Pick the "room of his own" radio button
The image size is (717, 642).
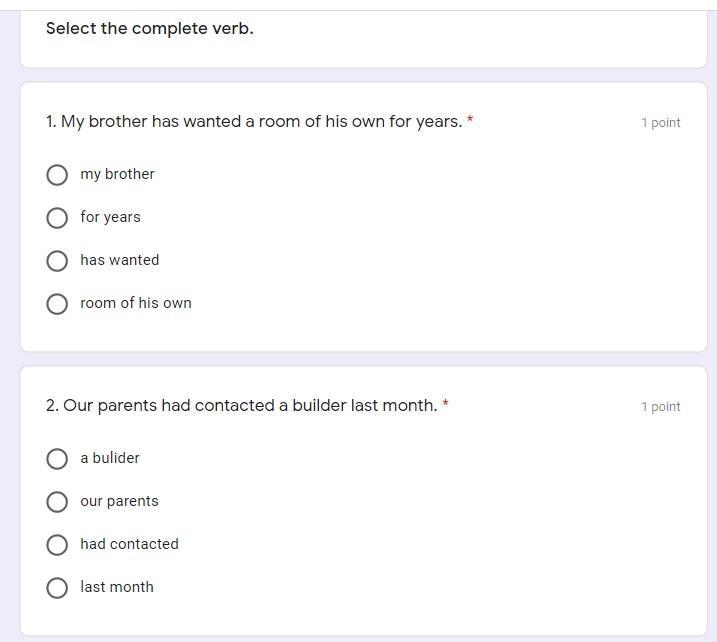pyautogui.click(x=57, y=304)
